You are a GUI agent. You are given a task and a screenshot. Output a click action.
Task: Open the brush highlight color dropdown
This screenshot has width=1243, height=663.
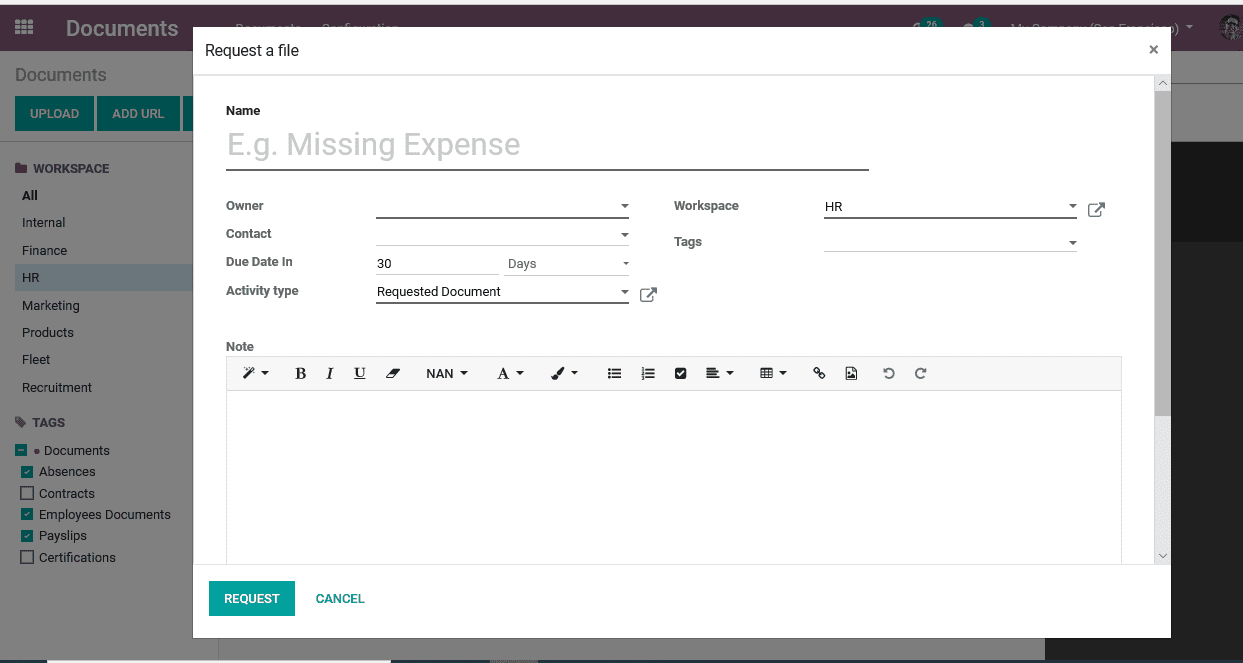coord(564,373)
